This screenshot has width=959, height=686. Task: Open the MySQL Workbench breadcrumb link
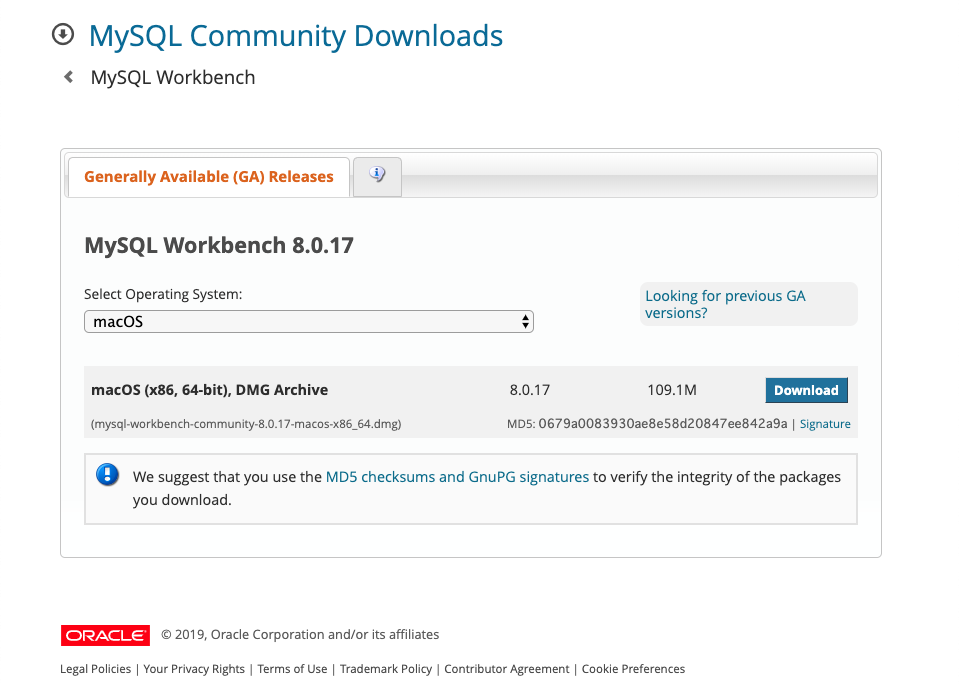point(172,78)
